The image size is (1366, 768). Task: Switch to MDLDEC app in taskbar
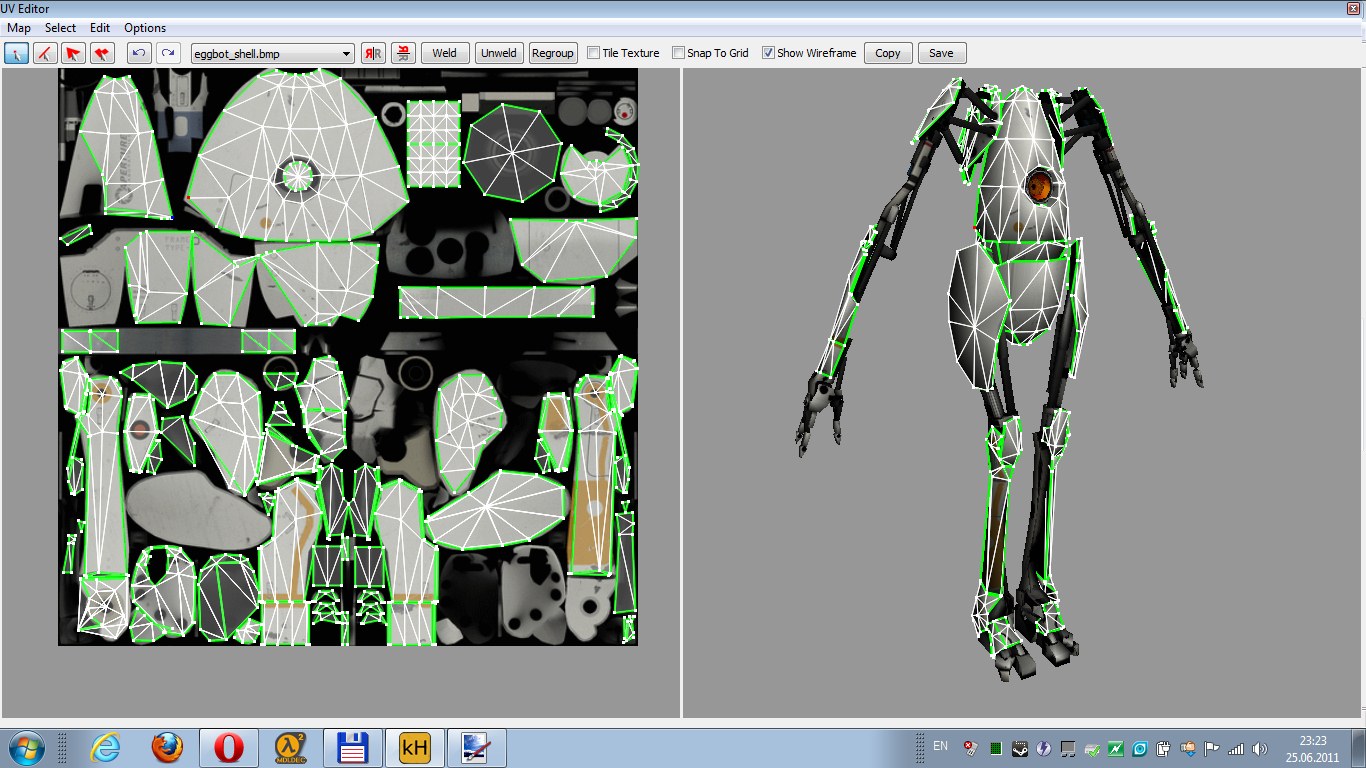pos(290,747)
